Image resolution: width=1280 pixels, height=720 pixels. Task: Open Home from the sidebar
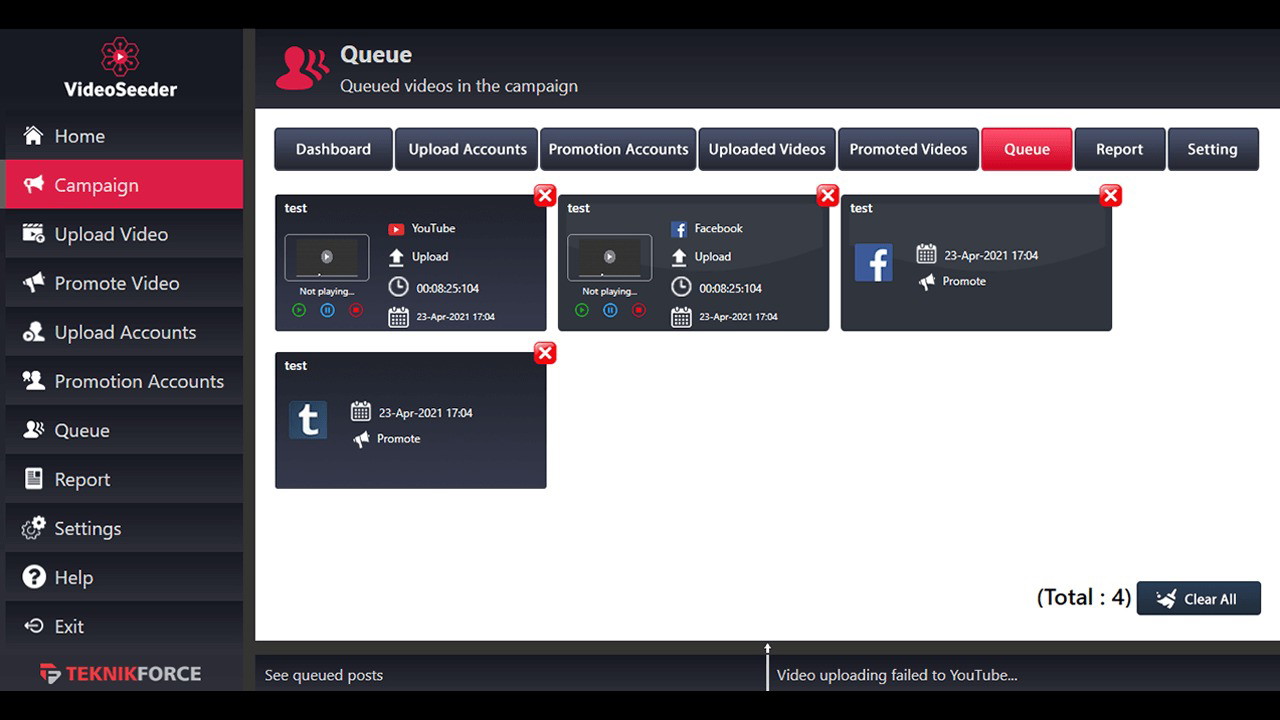click(79, 136)
